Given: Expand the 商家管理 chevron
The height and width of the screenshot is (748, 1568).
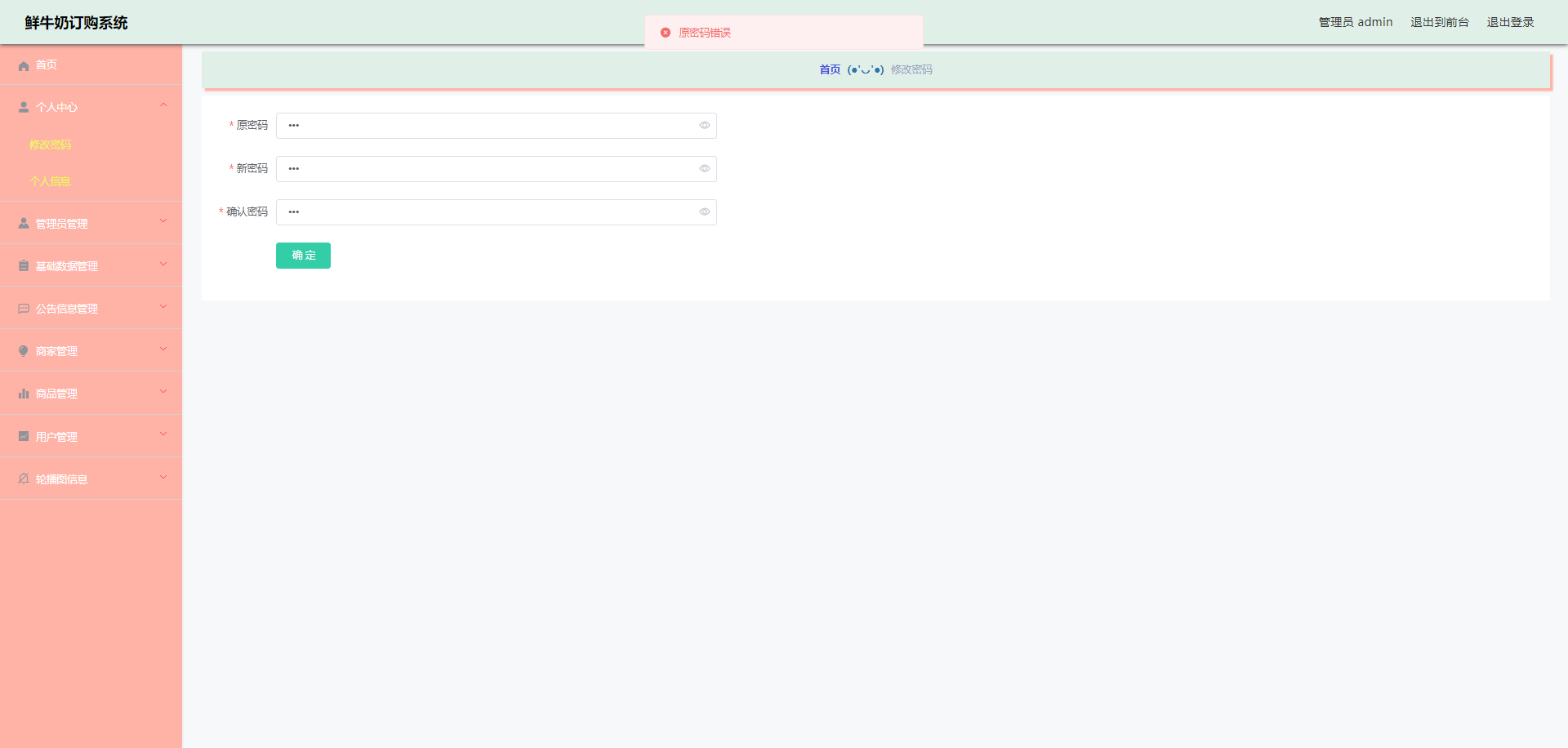Looking at the screenshot, I should 163,349.
